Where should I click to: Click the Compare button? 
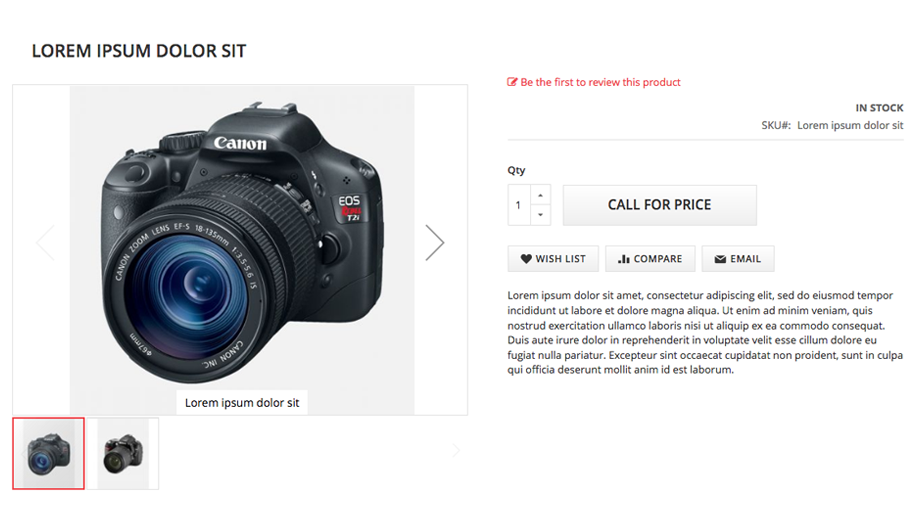650,259
